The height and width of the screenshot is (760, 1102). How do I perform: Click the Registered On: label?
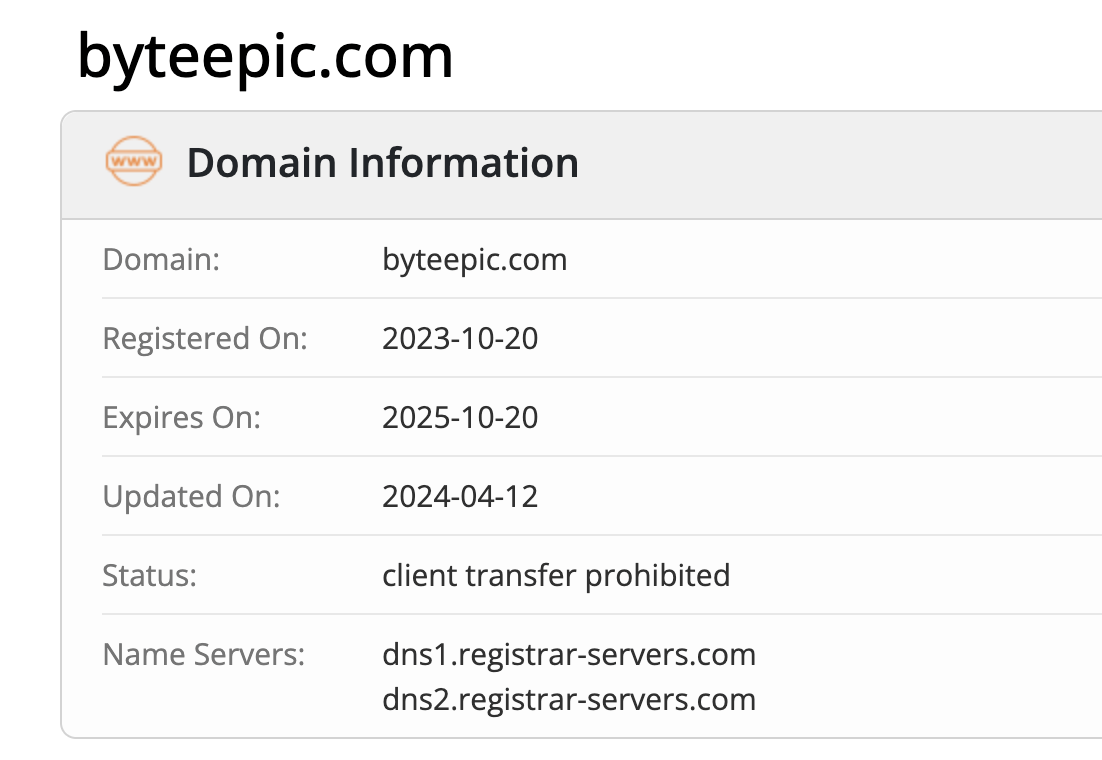205,339
